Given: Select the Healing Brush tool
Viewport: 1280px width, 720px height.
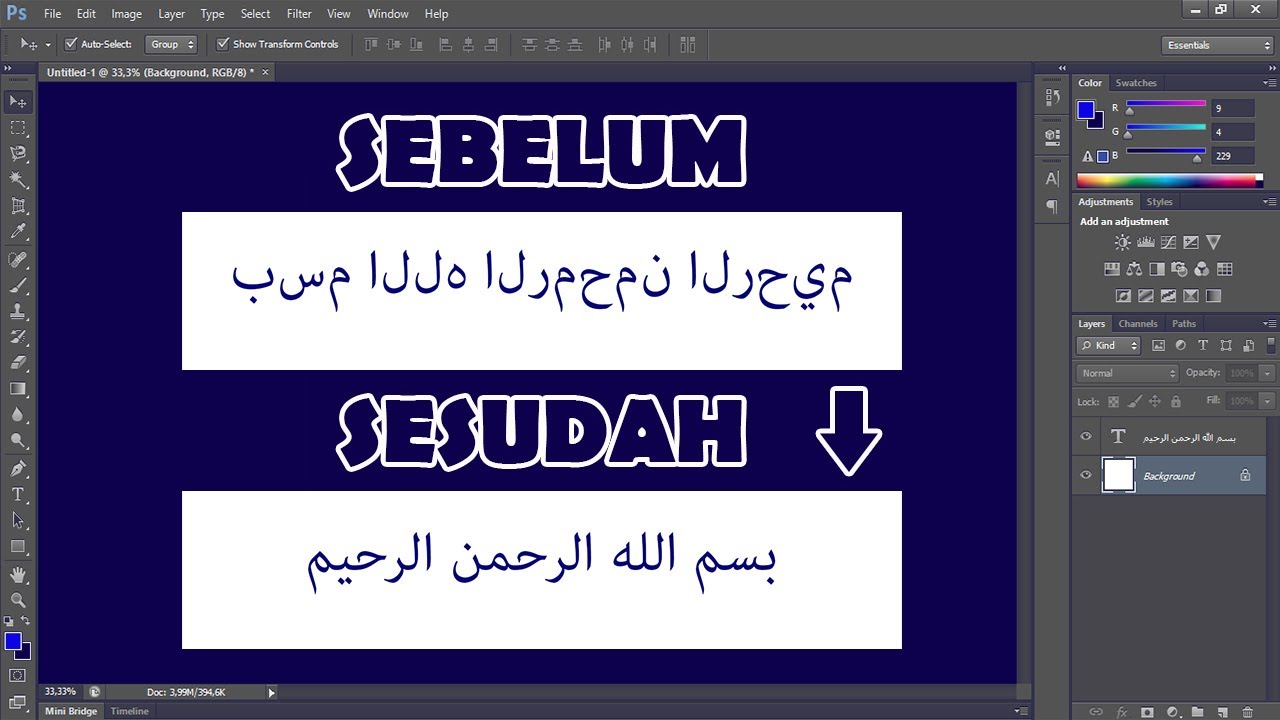Looking at the screenshot, I should tap(18, 260).
